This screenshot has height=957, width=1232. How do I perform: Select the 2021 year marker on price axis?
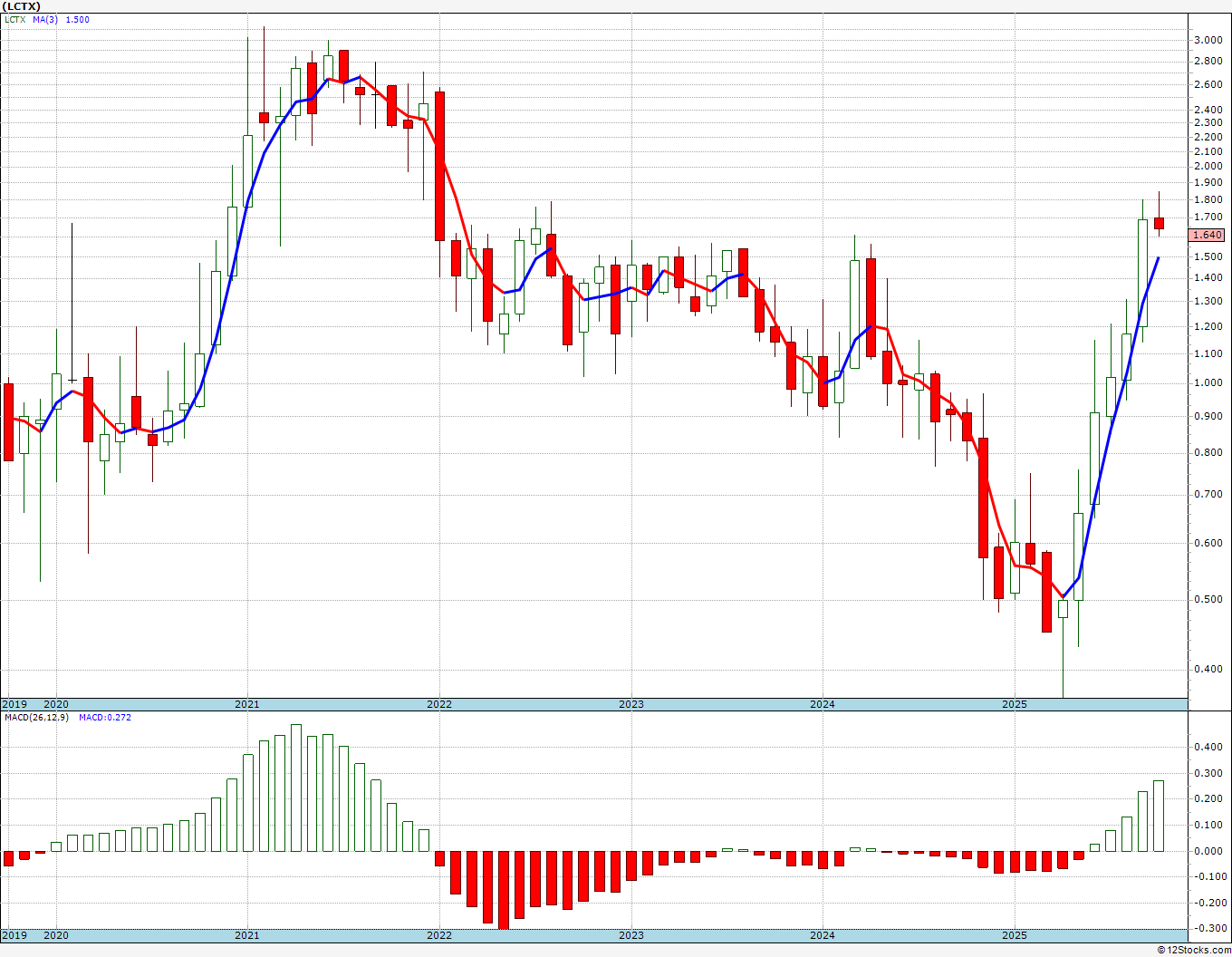tap(246, 704)
